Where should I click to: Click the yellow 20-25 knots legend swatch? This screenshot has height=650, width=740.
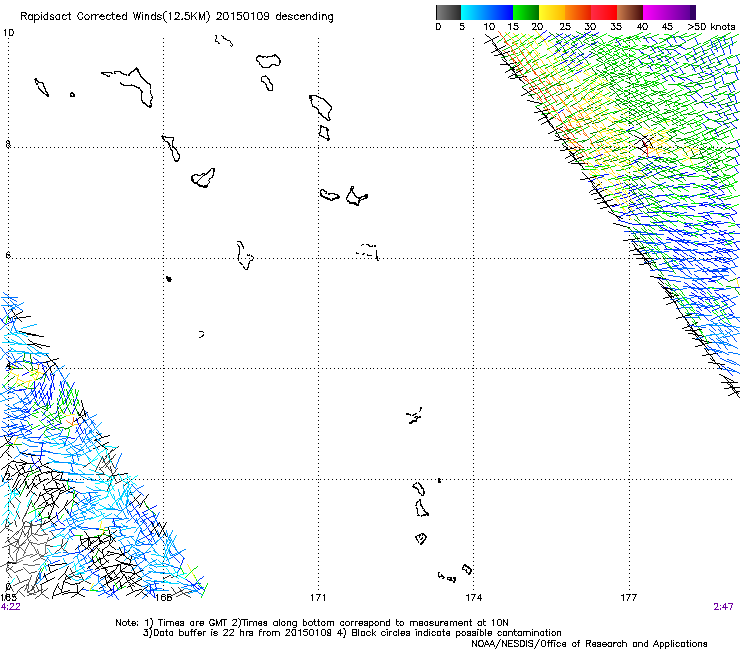(x=552, y=12)
